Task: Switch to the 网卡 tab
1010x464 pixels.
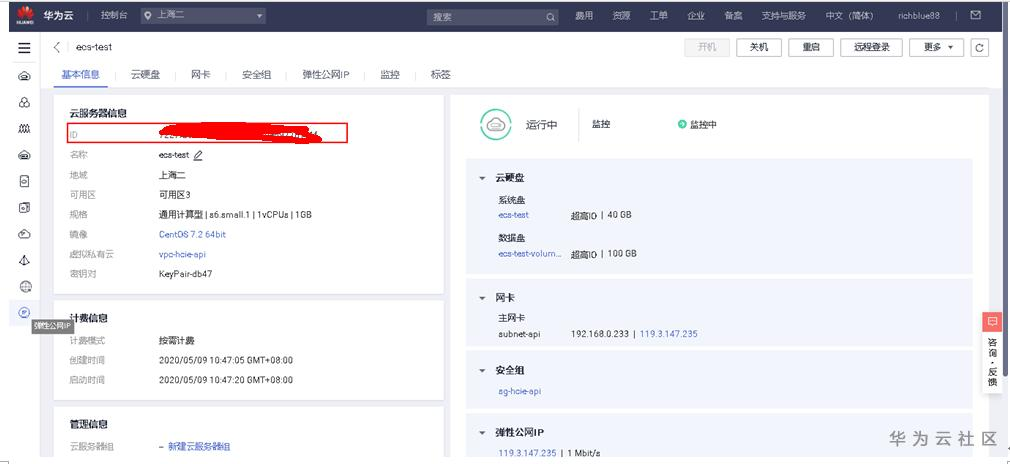Action: 200,75
